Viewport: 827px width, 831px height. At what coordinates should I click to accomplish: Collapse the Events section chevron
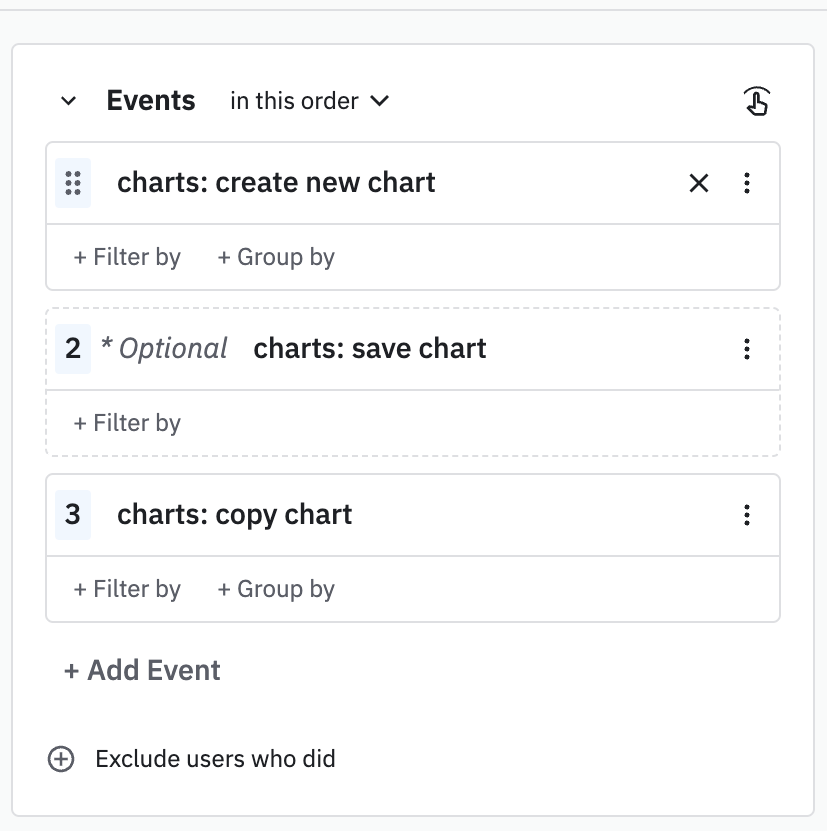[68, 101]
